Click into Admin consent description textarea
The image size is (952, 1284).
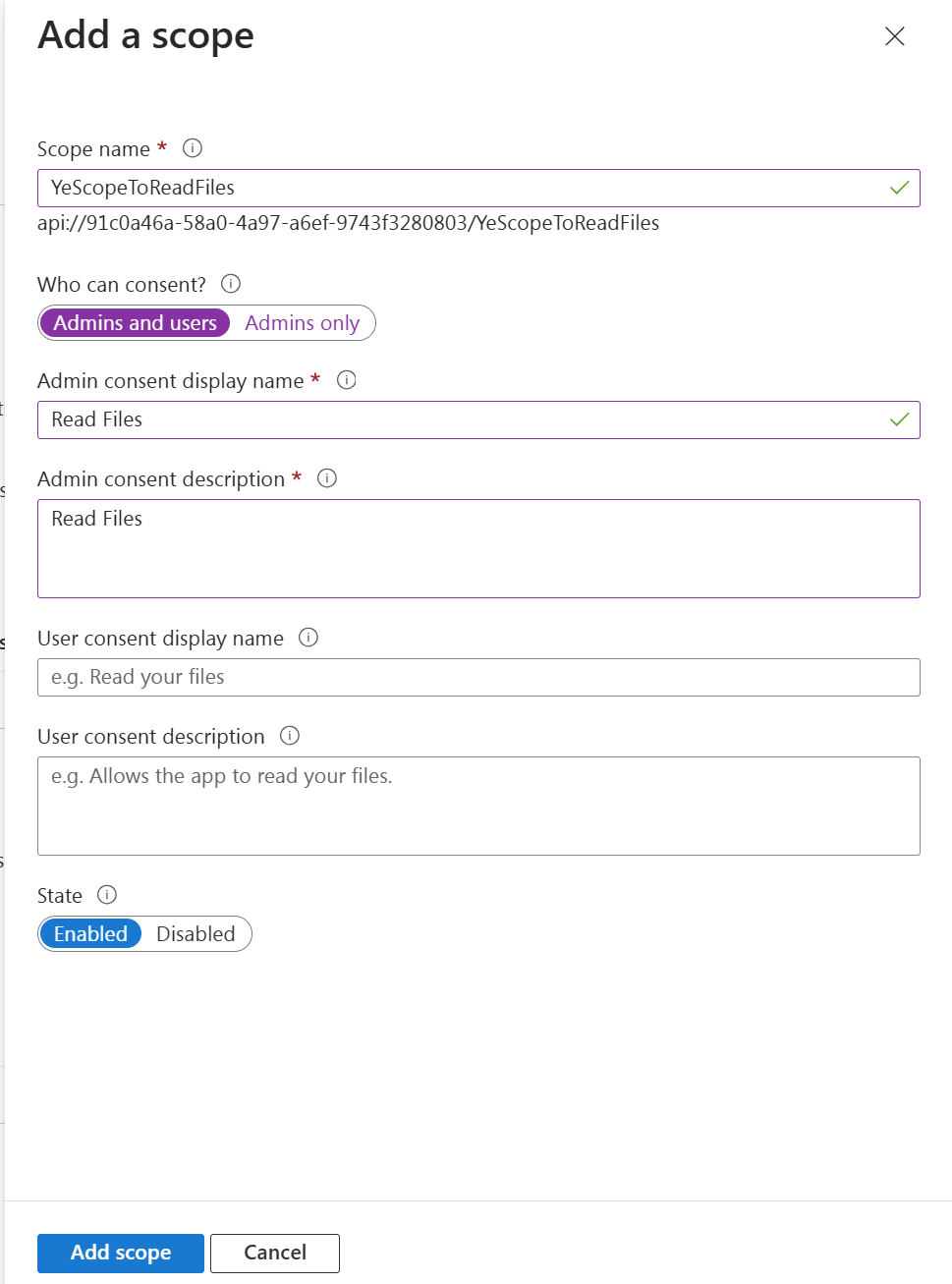click(478, 548)
